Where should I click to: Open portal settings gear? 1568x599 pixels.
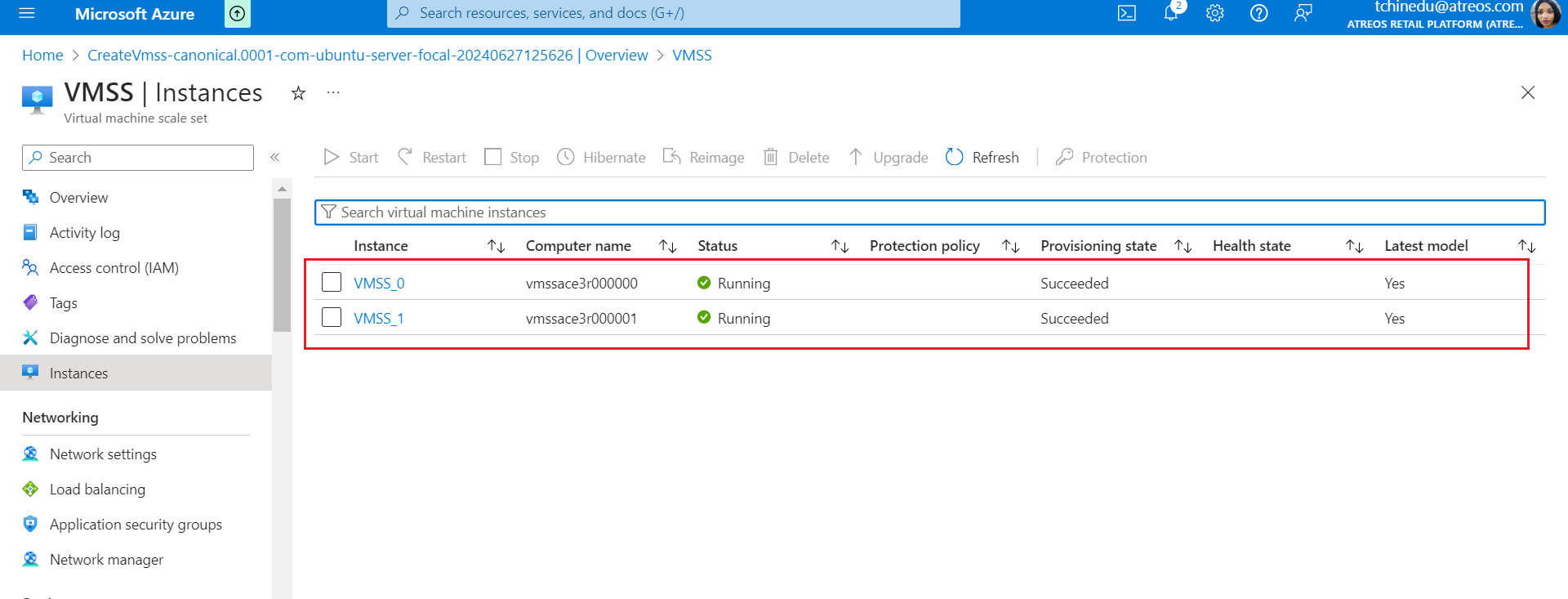tap(1215, 13)
